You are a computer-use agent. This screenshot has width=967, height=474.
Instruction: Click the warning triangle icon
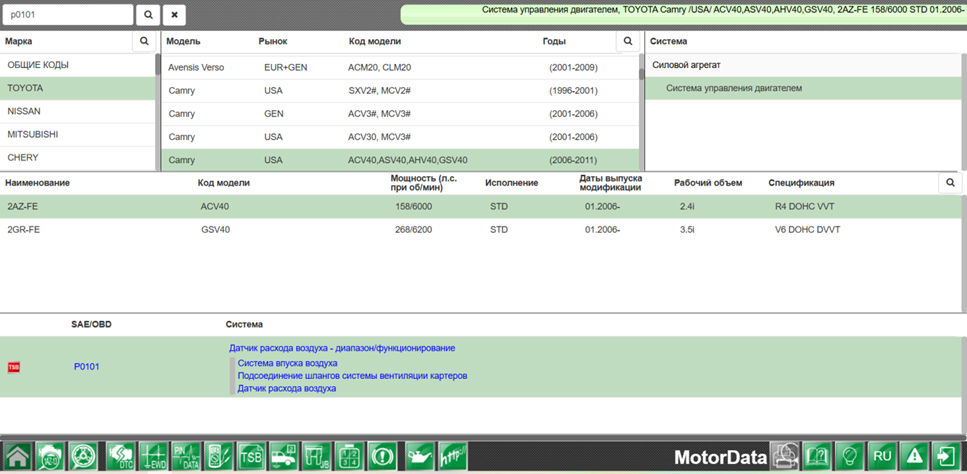[x=915, y=457]
